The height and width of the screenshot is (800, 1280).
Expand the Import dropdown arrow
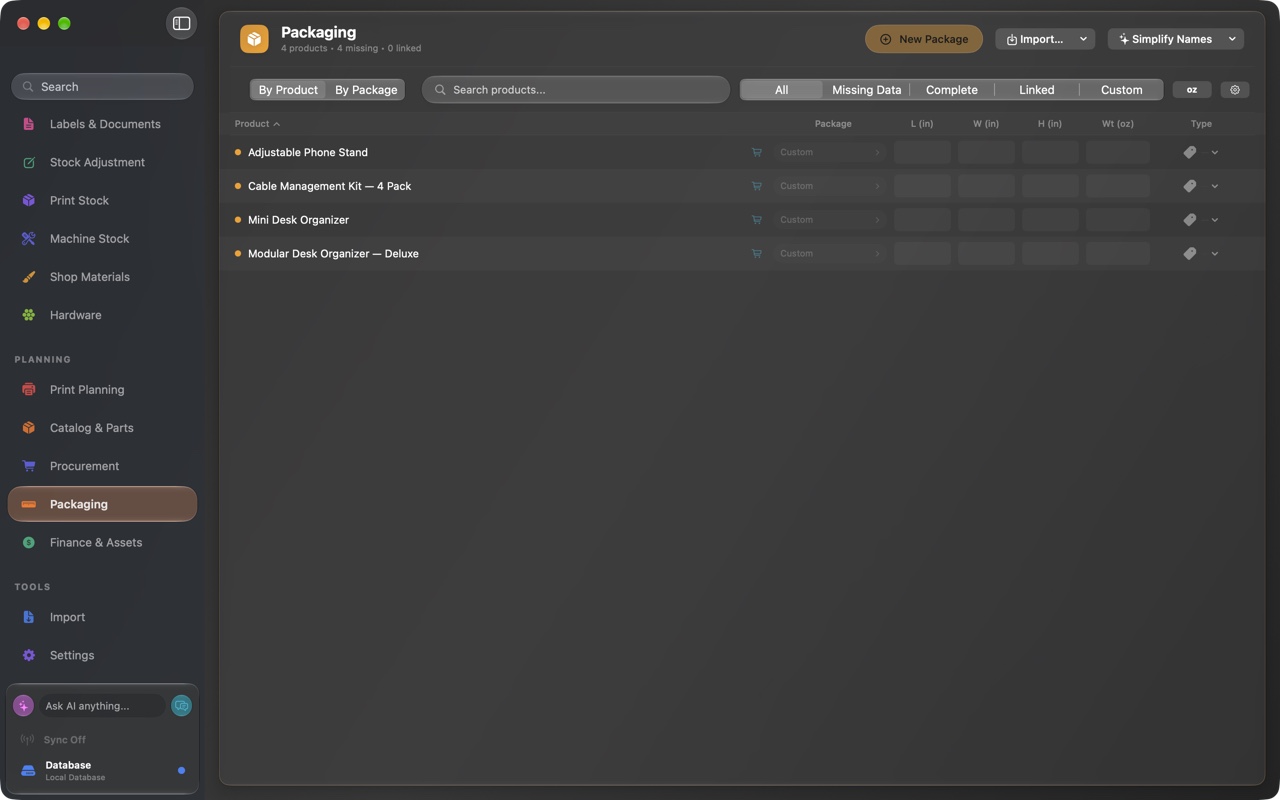point(1083,39)
